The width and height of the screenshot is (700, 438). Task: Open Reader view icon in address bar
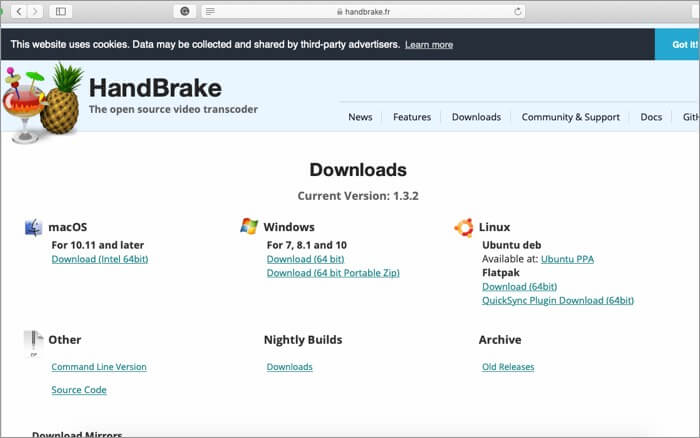point(210,11)
